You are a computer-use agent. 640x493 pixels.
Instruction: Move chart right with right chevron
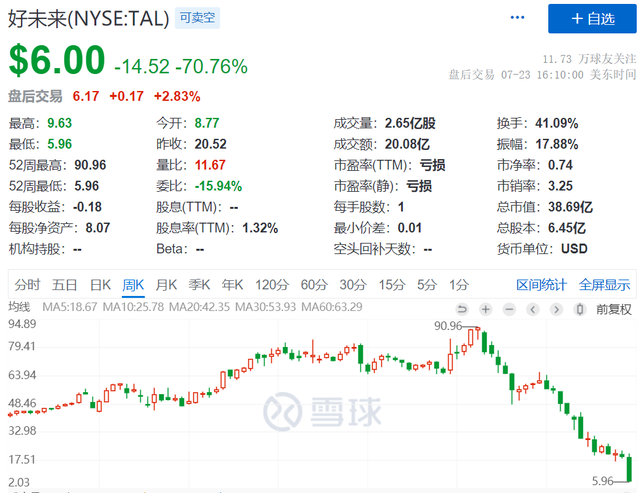tap(556, 309)
